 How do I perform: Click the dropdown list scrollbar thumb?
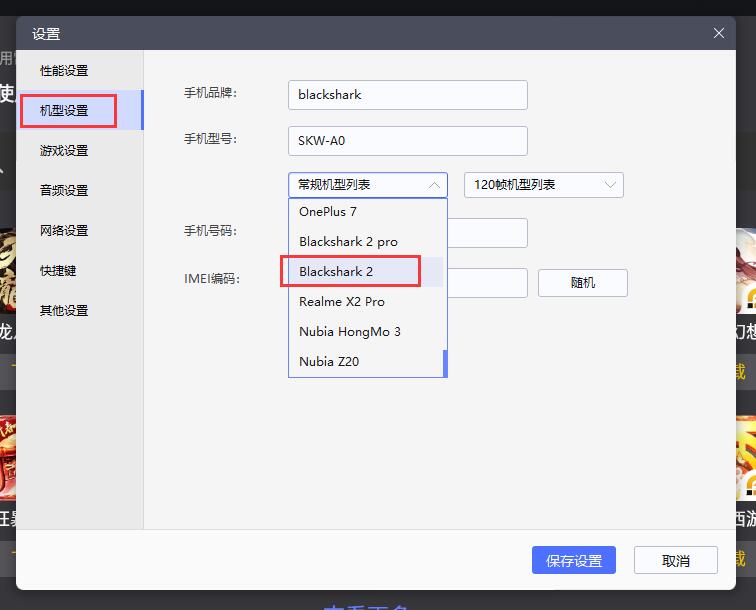pyautogui.click(x=445, y=363)
